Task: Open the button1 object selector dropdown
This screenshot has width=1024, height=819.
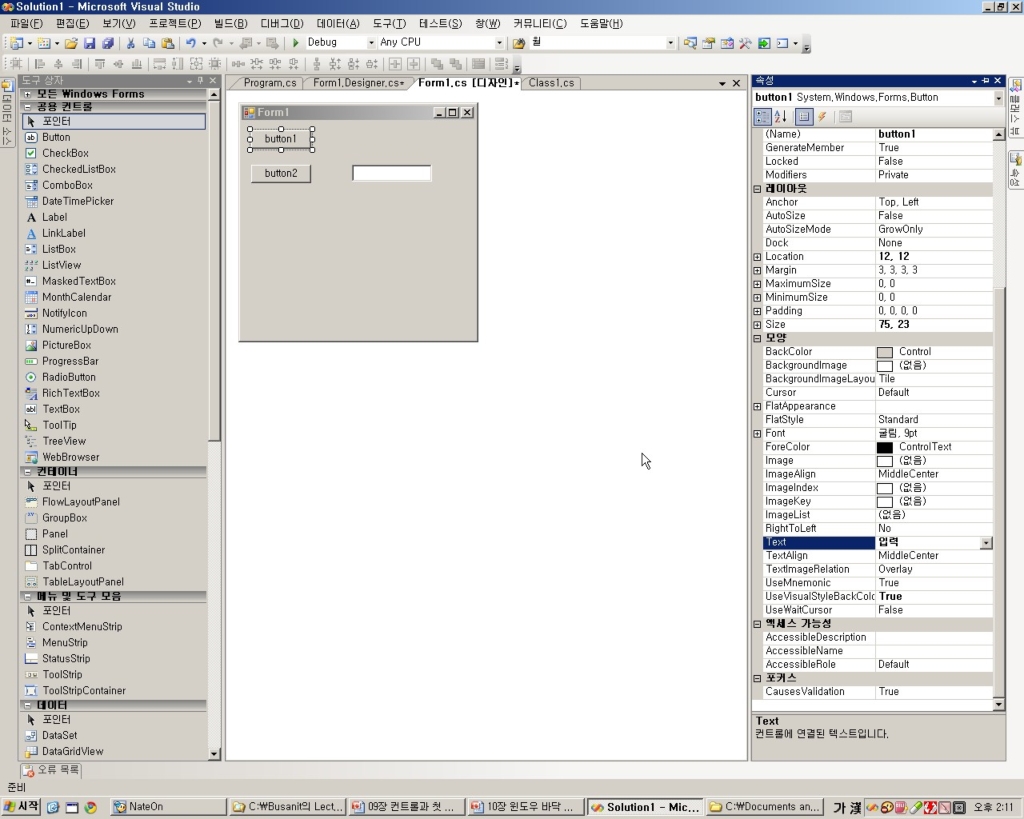Action: (998, 98)
